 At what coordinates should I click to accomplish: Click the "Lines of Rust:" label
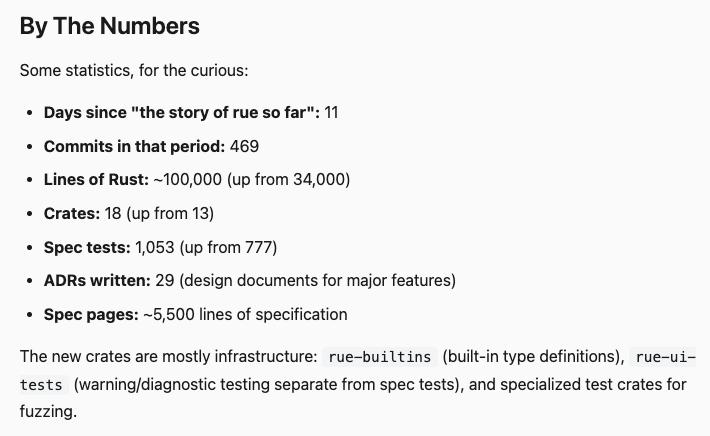click(96, 180)
